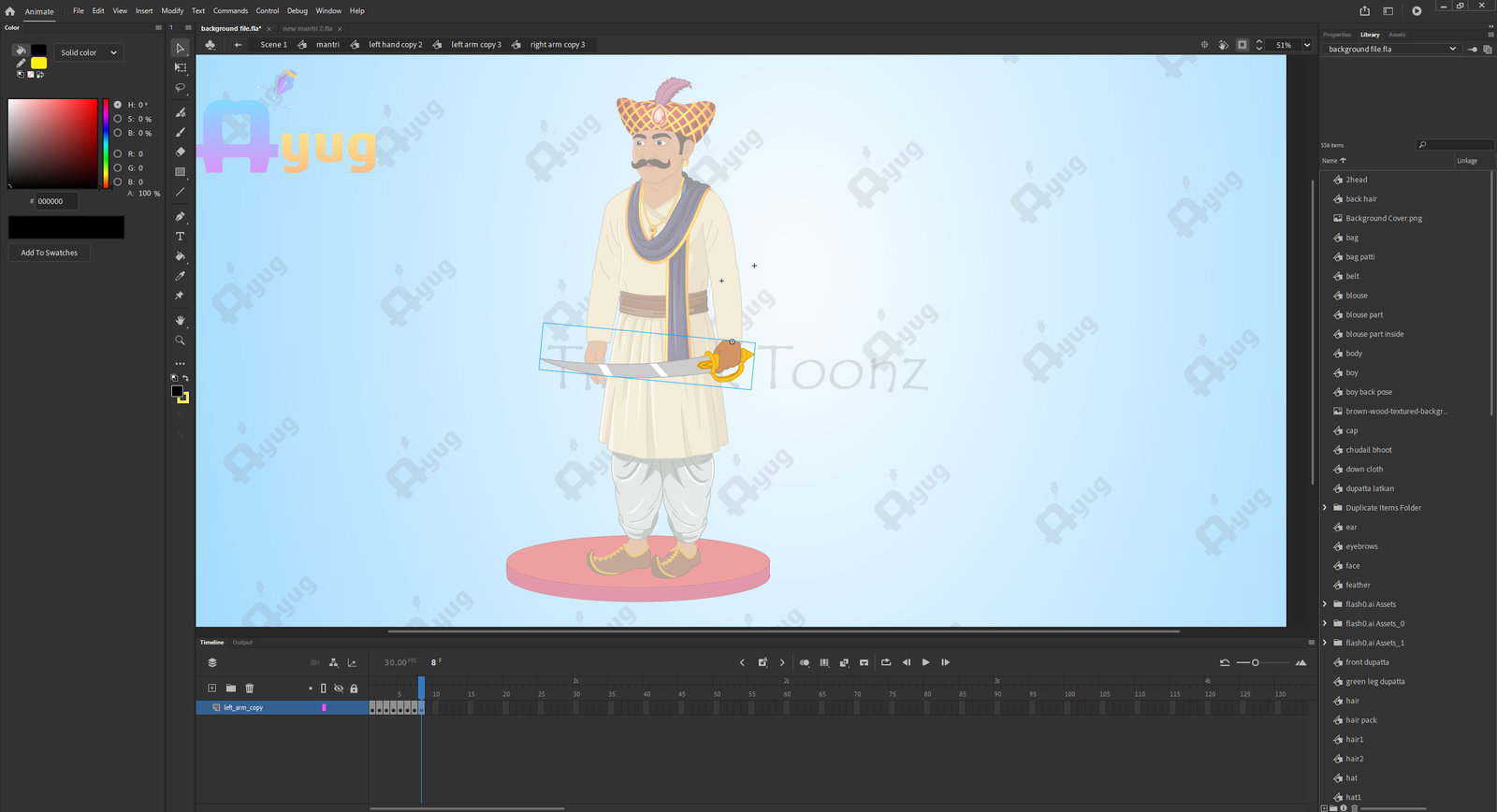Go back to Scene 1 in breadcrumb

[x=273, y=45]
